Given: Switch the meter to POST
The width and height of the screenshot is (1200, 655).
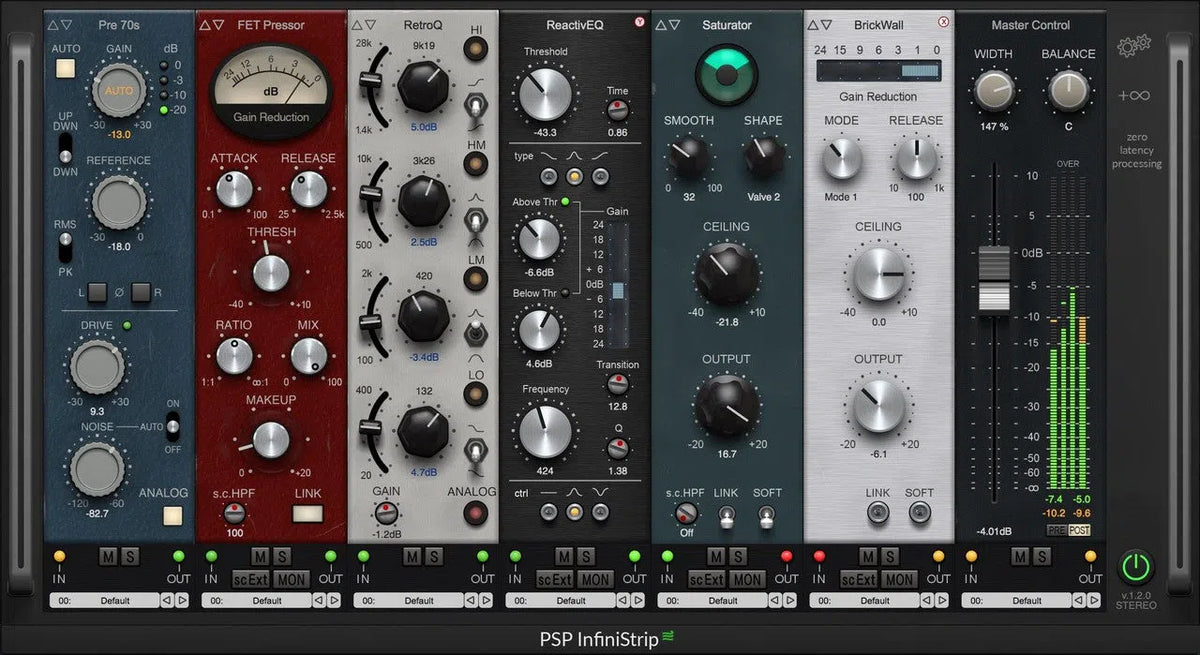Looking at the screenshot, I should point(1079,530).
